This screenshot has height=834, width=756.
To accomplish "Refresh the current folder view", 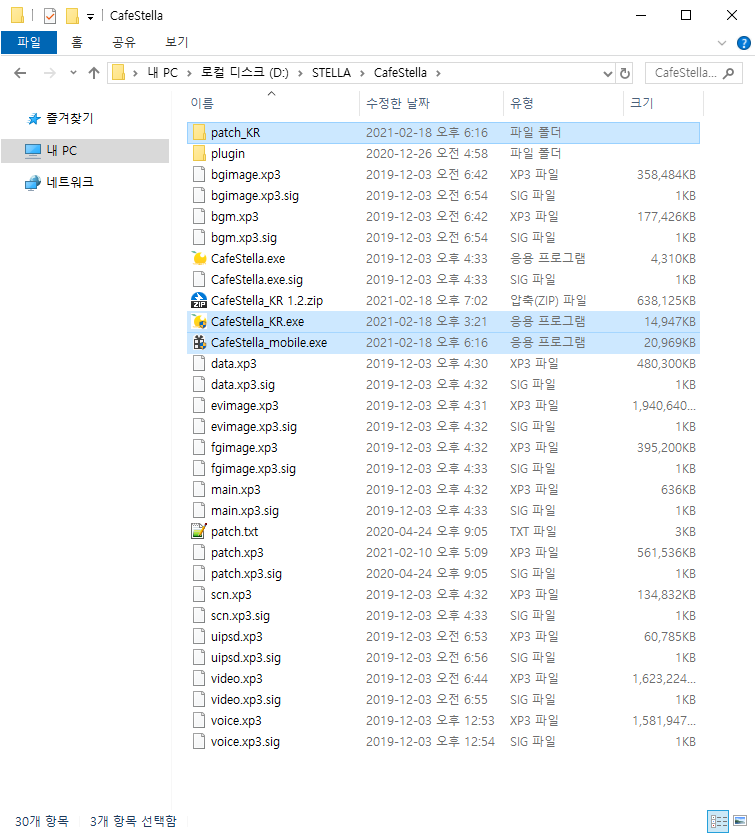I will (x=625, y=73).
